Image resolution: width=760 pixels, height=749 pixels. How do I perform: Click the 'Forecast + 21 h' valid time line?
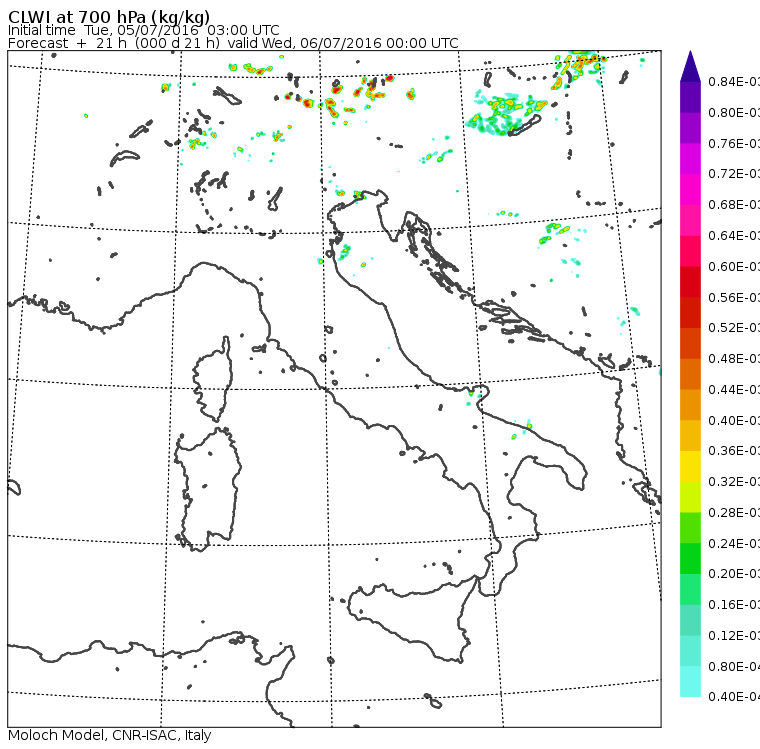pos(233,43)
